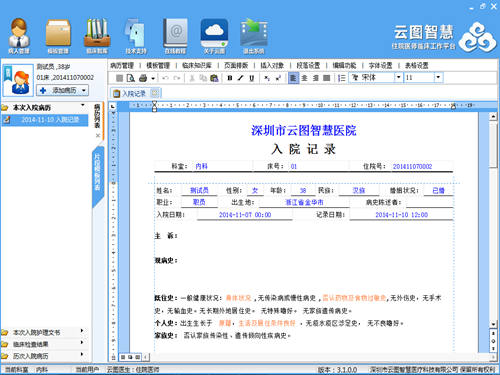Select 2014-11-10 入院记录 in record list
This screenshot has width=500, height=375.
click(x=45, y=120)
